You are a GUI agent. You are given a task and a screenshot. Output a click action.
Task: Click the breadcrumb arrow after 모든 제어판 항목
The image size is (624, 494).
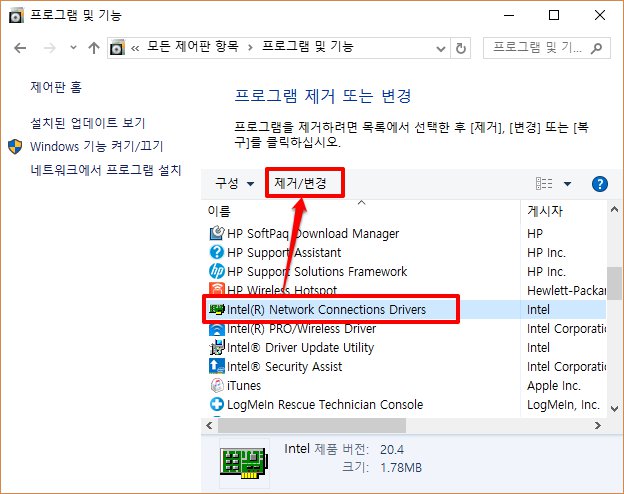click(250, 48)
